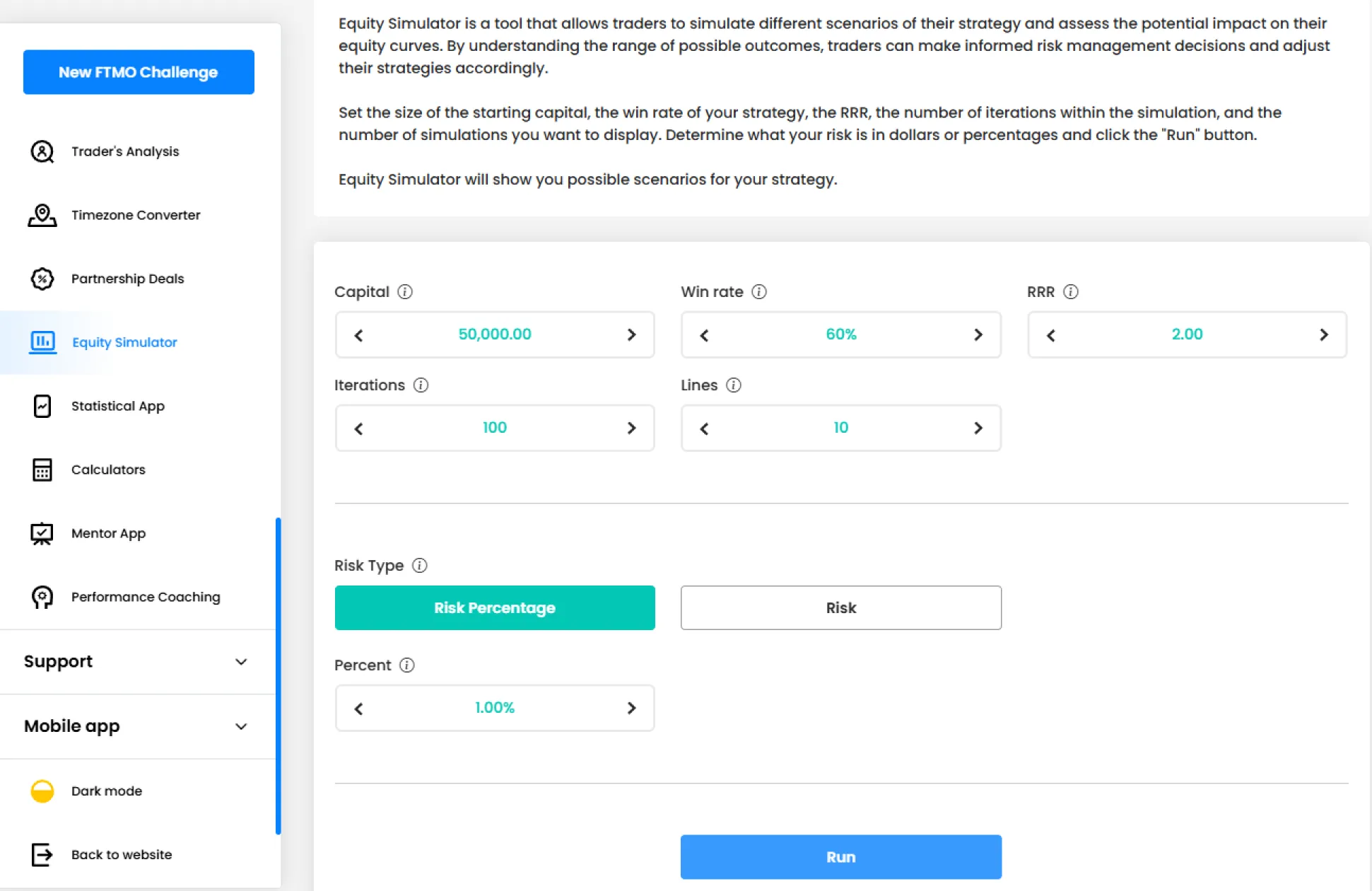Viewport: 1372px width, 891px height.
Task: Open the Equity Simulator menu entry
Action: click(x=124, y=342)
